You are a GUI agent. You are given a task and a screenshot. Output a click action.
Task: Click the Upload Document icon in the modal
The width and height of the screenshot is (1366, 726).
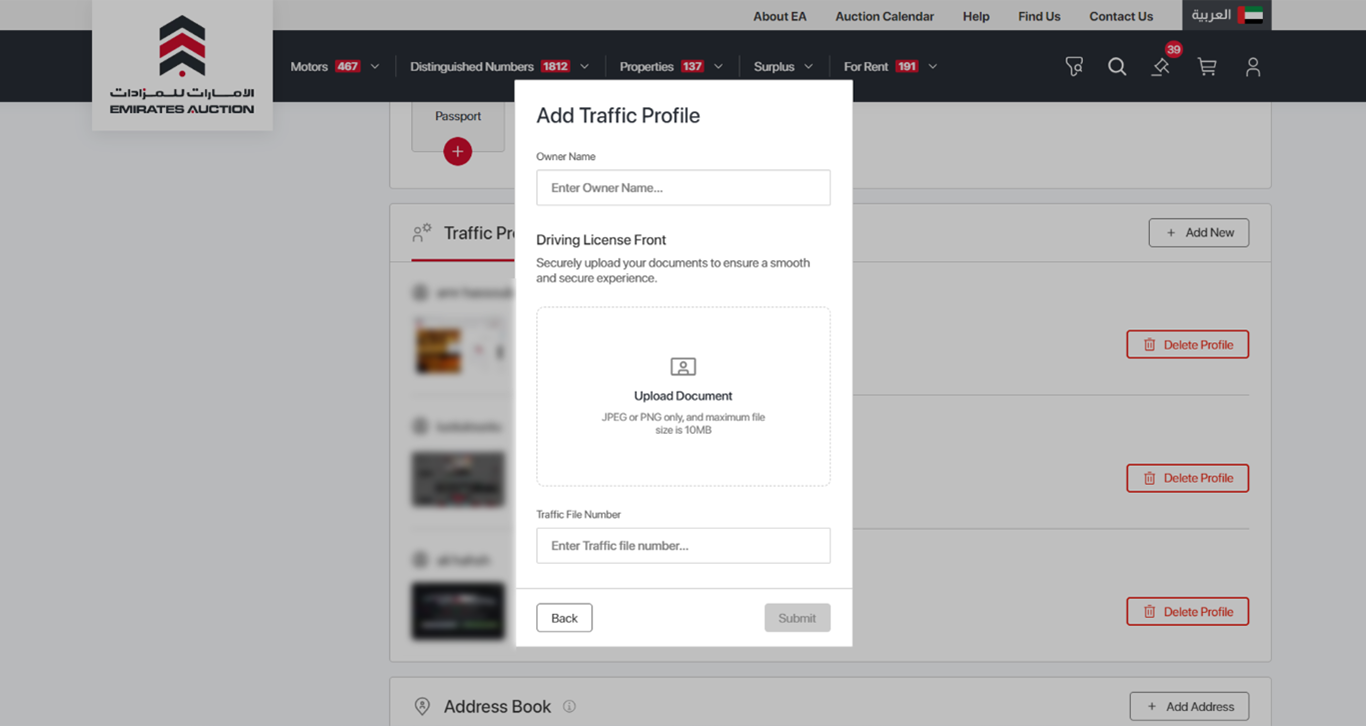click(x=683, y=366)
